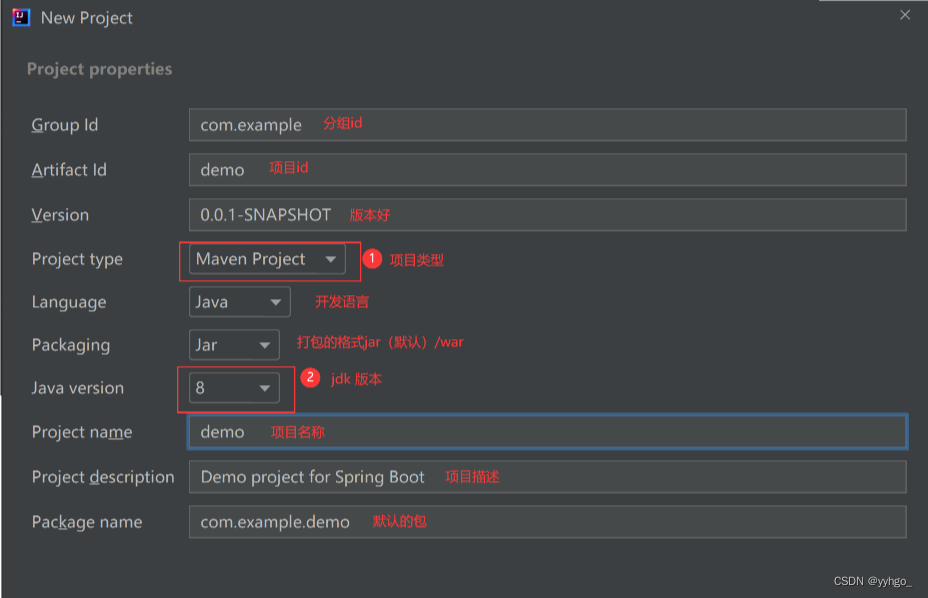Click the Artifact Id label
The width and height of the screenshot is (928, 598).
69,170
